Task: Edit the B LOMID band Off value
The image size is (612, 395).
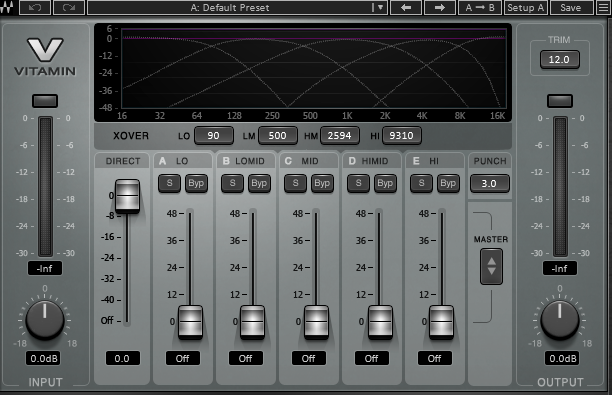Action: point(246,358)
